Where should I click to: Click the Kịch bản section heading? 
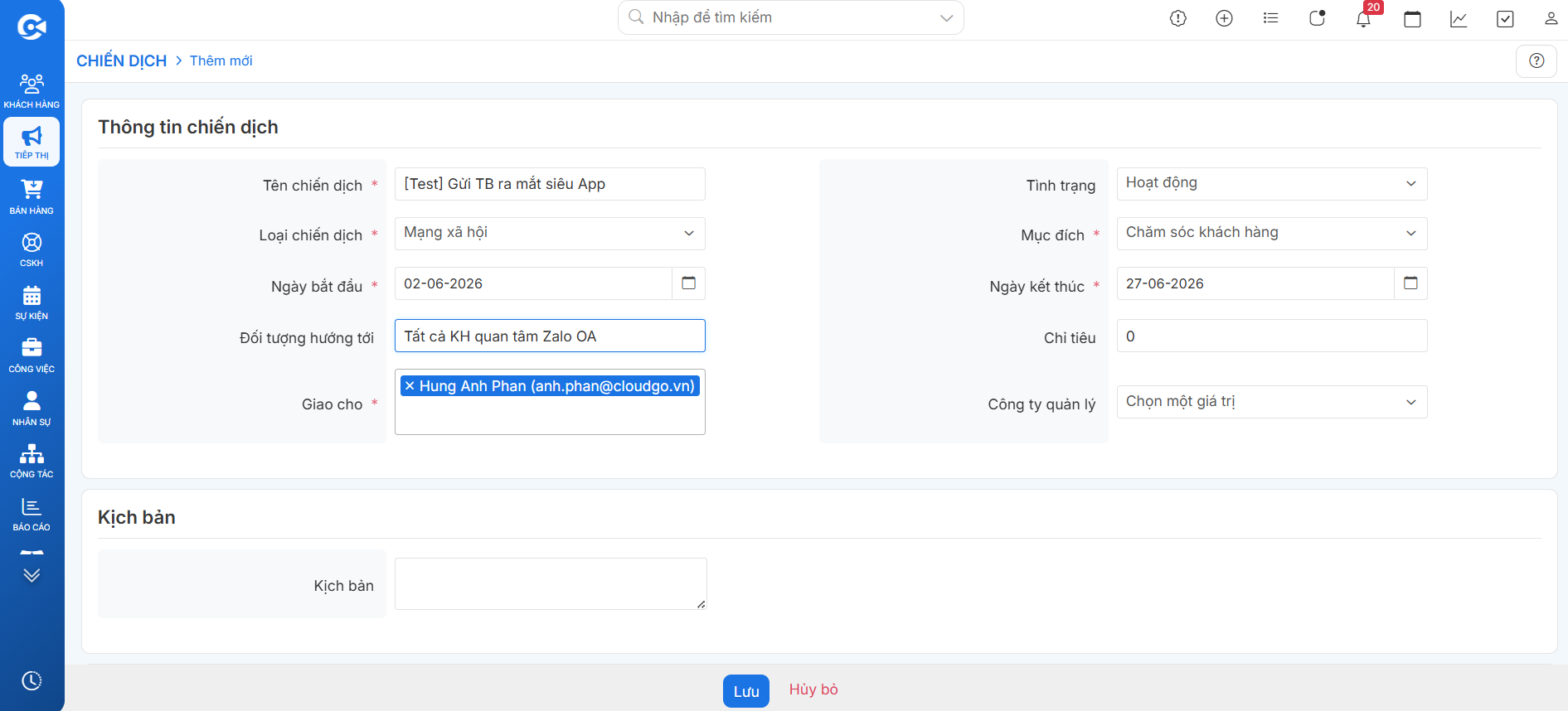click(137, 517)
